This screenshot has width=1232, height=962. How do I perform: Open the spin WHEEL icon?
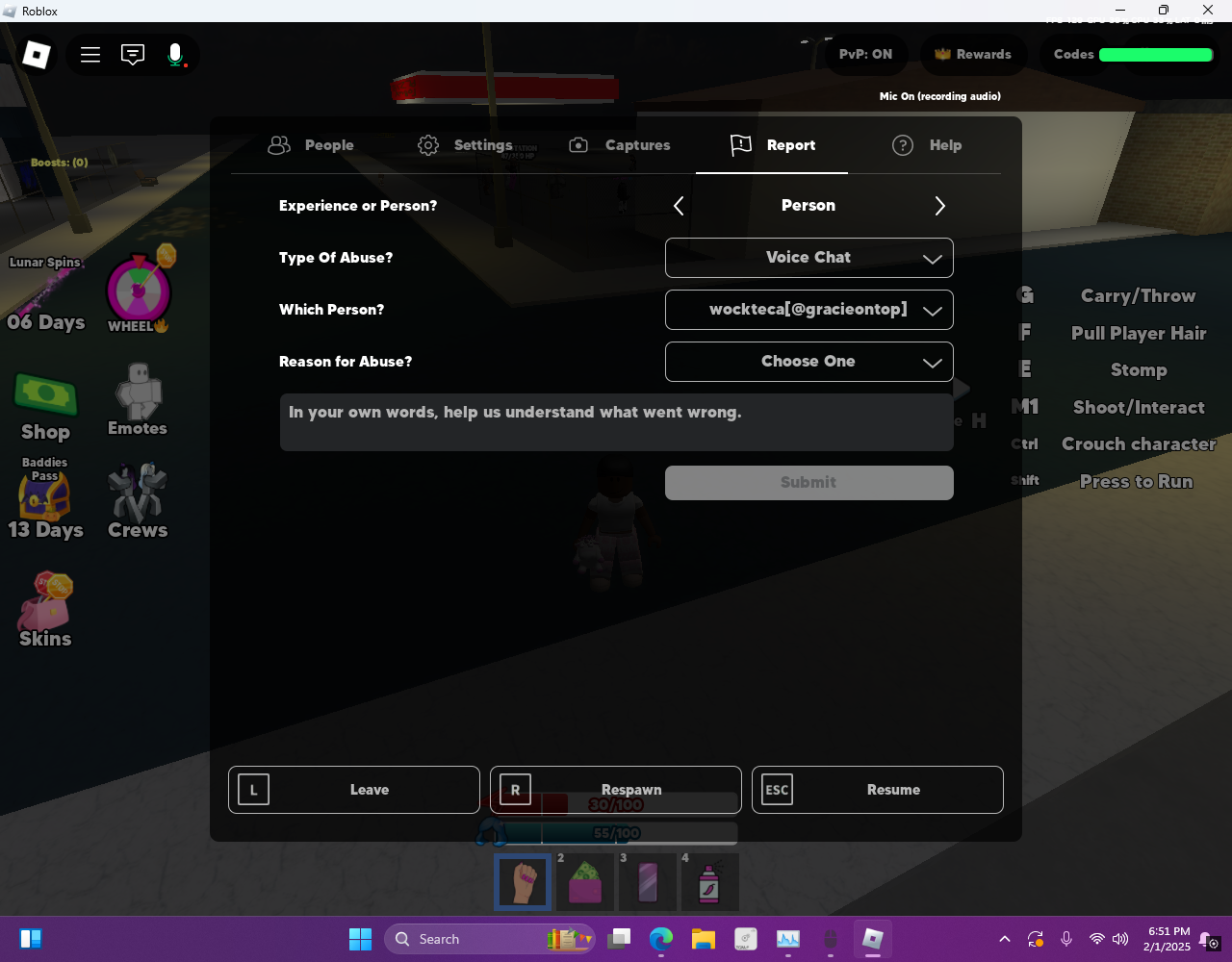coord(139,289)
